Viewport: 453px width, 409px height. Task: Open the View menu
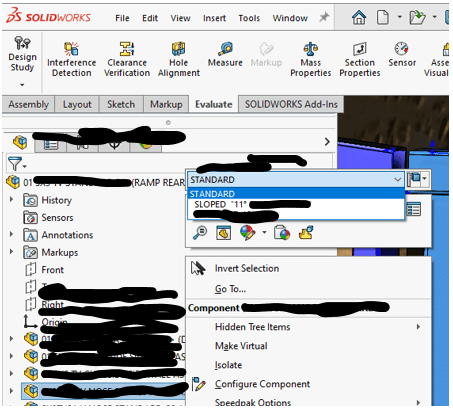[x=180, y=18]
